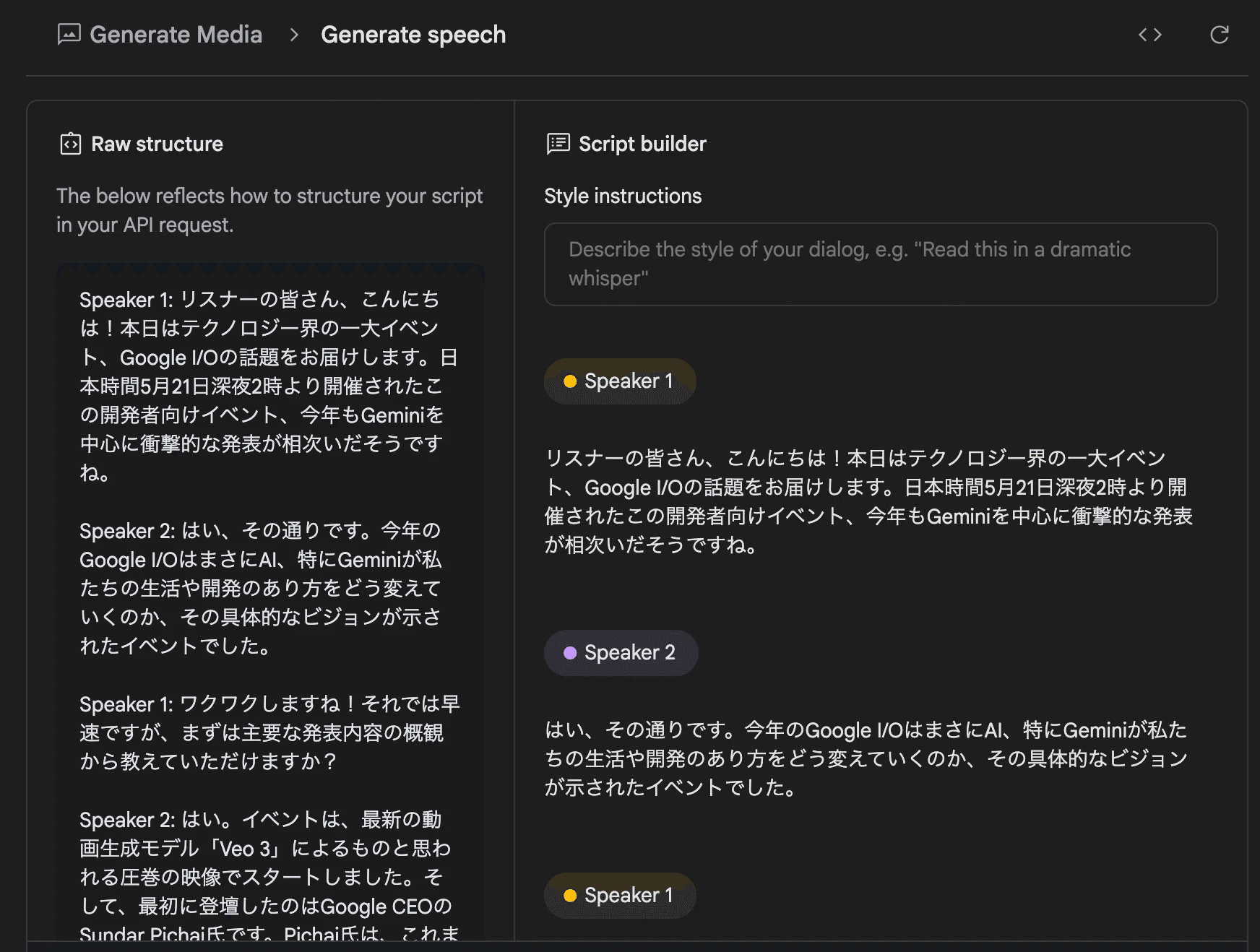Click yellow dot on Speaker 1 chip above リスナーの皆さん

pyautogui.click(x=570, y=381)
